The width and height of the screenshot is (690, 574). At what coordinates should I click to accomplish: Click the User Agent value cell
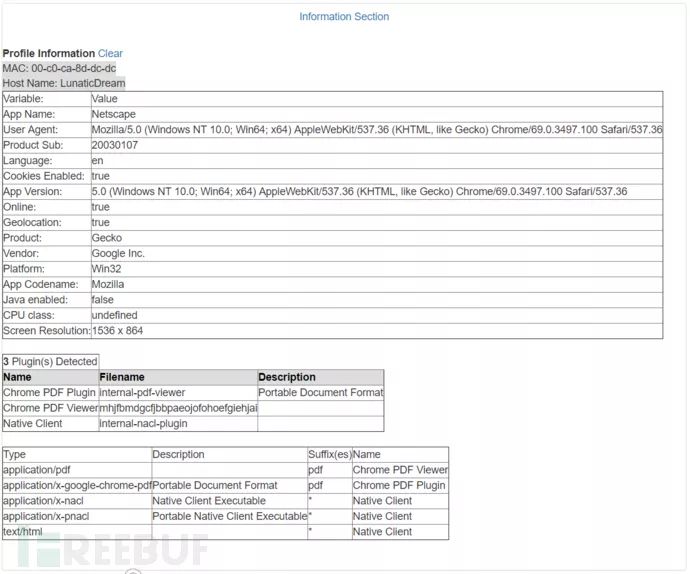[377, 130]
